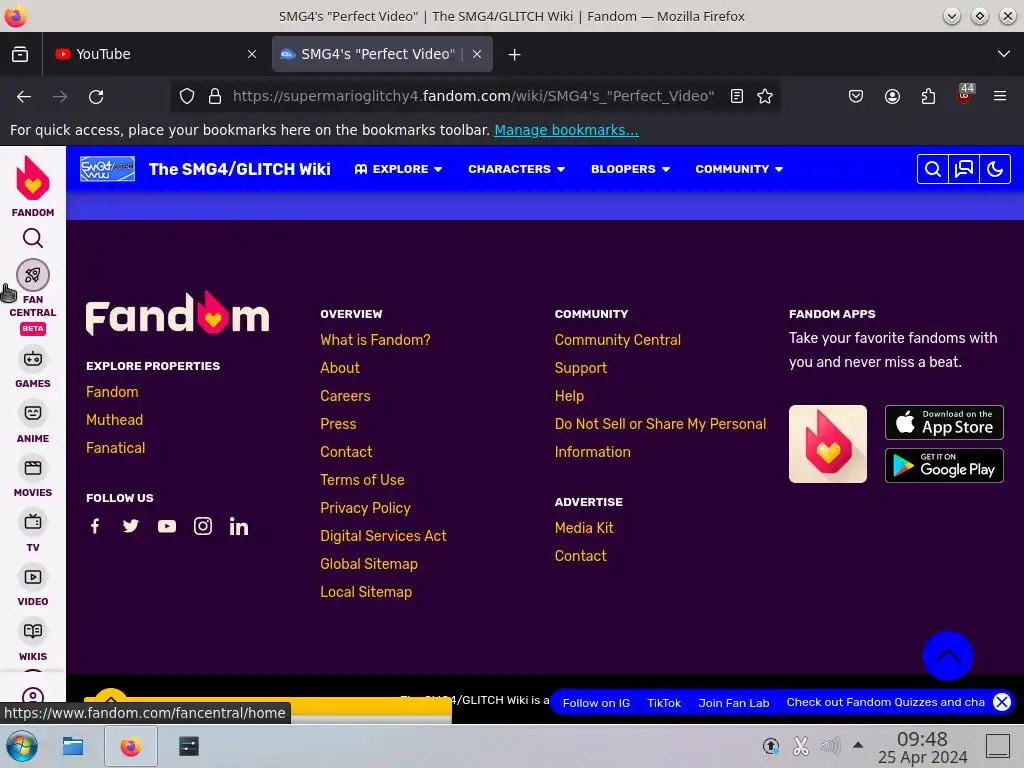The image size is (1024, 768).
Task: Click Follow on IG in bottom bar
Action: (x=596, y=703)
